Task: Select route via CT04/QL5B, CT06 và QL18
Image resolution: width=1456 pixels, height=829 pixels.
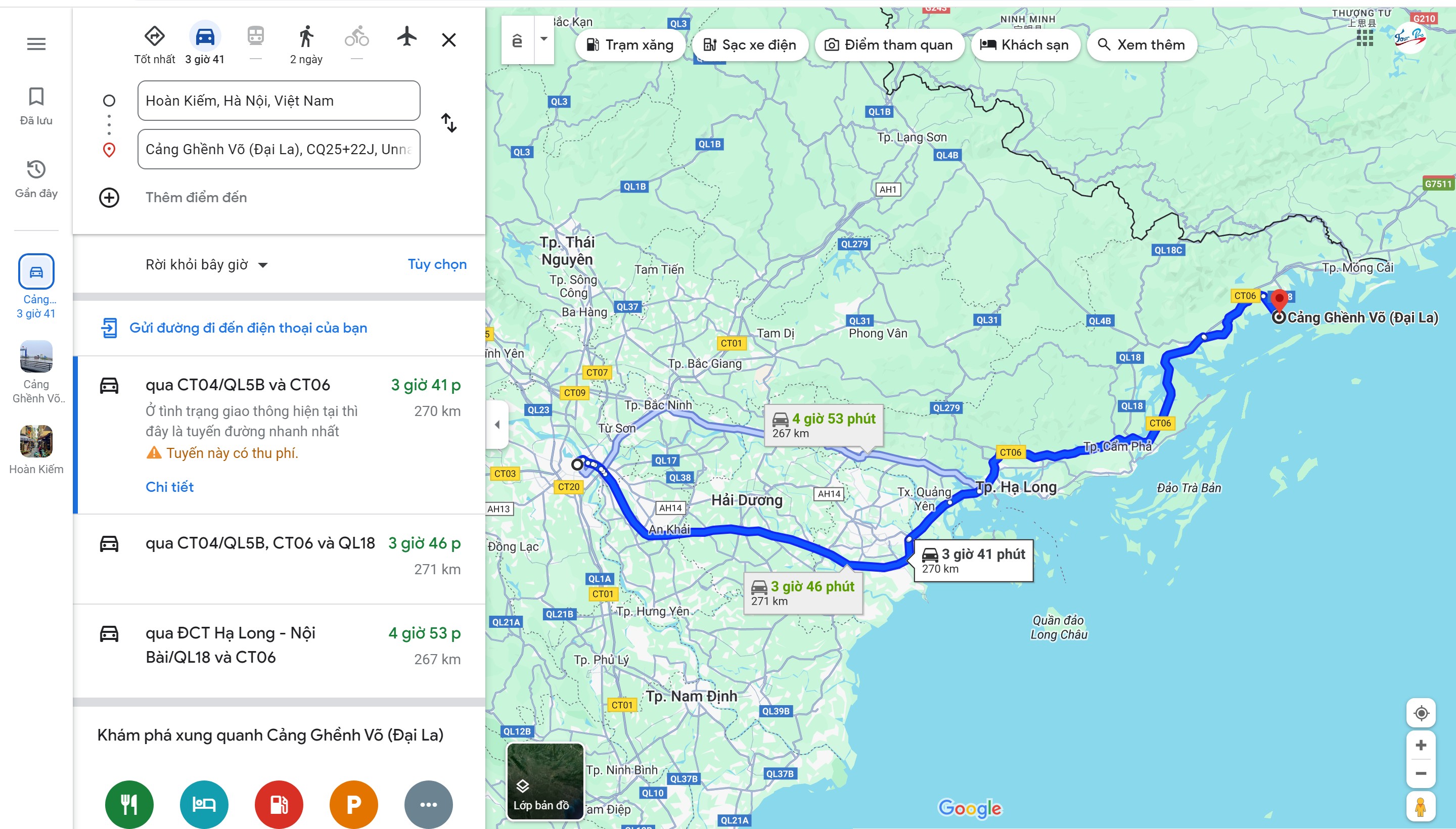Action: coord(280,559)
